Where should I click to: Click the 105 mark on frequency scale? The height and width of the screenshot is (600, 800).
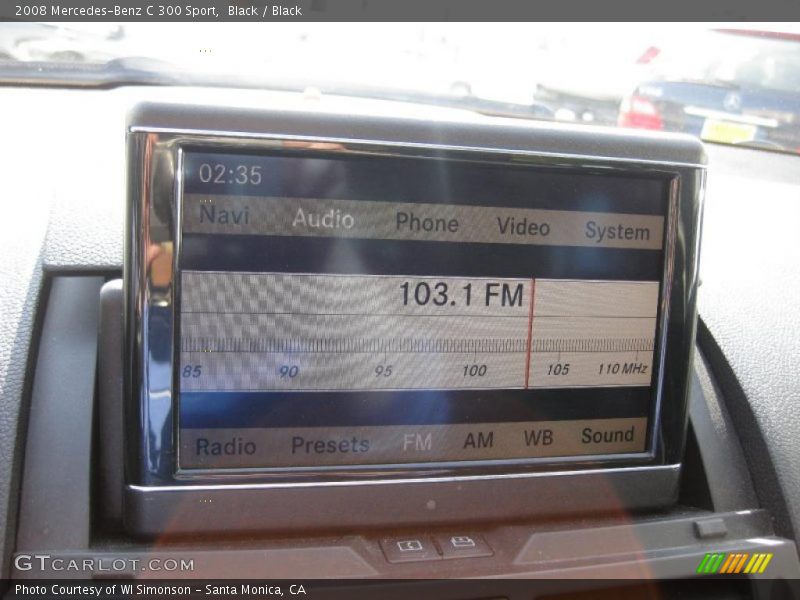pyautogui.click(x=558, y=369)
